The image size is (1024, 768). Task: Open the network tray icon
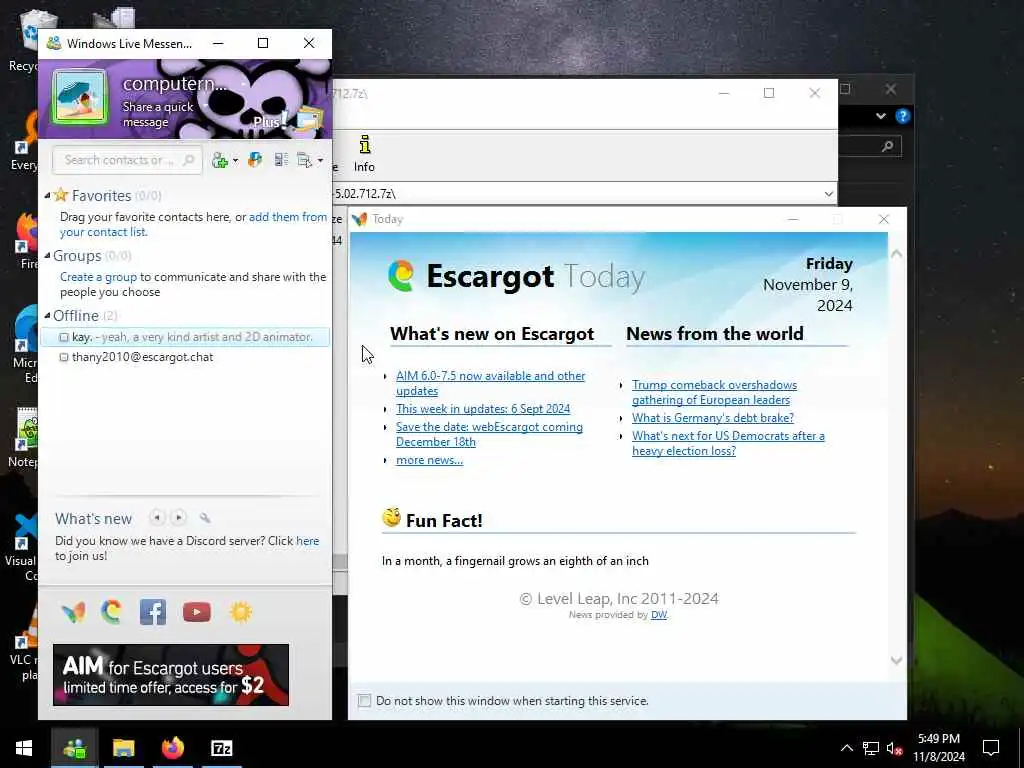click(871, 748)
